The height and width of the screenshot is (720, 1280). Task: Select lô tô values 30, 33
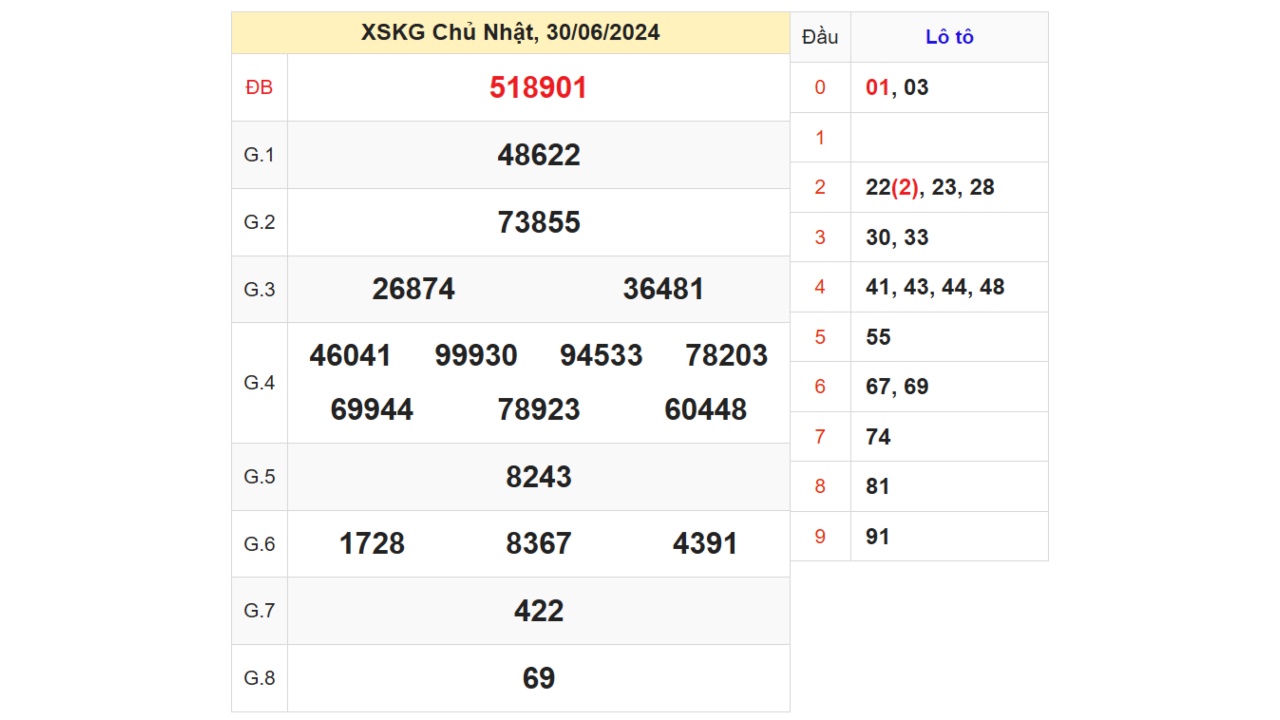(897, 237)
